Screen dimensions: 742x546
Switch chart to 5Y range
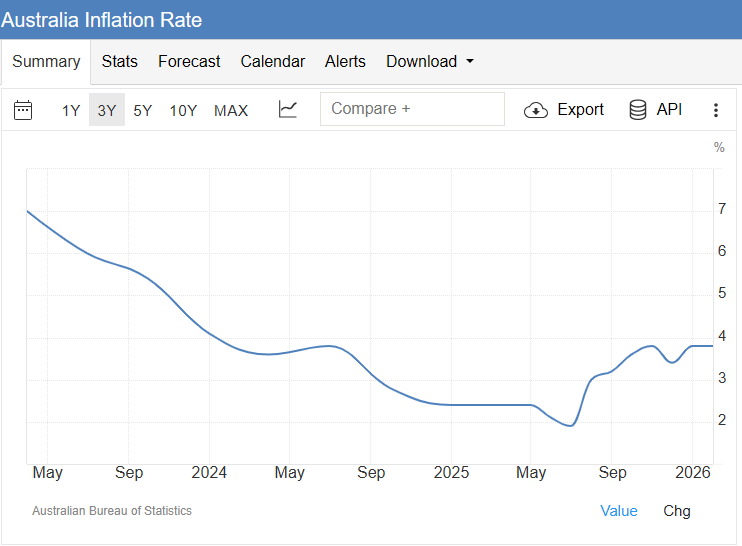click(143, 110)
